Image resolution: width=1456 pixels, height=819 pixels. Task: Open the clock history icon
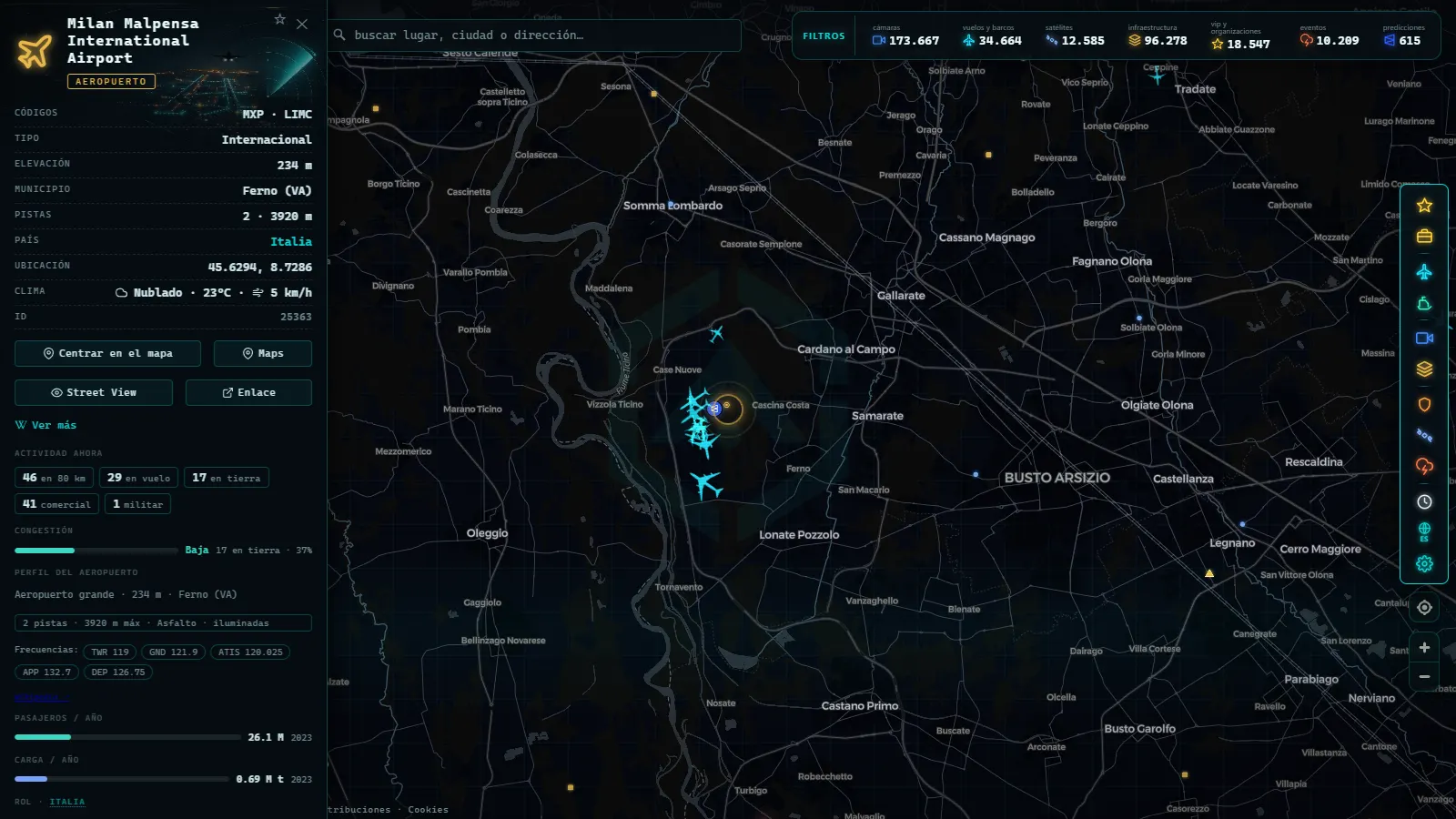coord(1424,501)
